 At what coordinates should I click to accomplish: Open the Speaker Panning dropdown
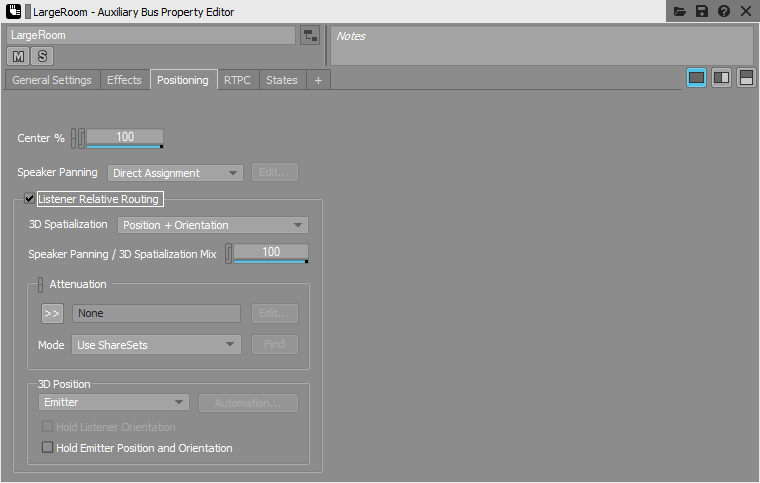click(176, 173)
